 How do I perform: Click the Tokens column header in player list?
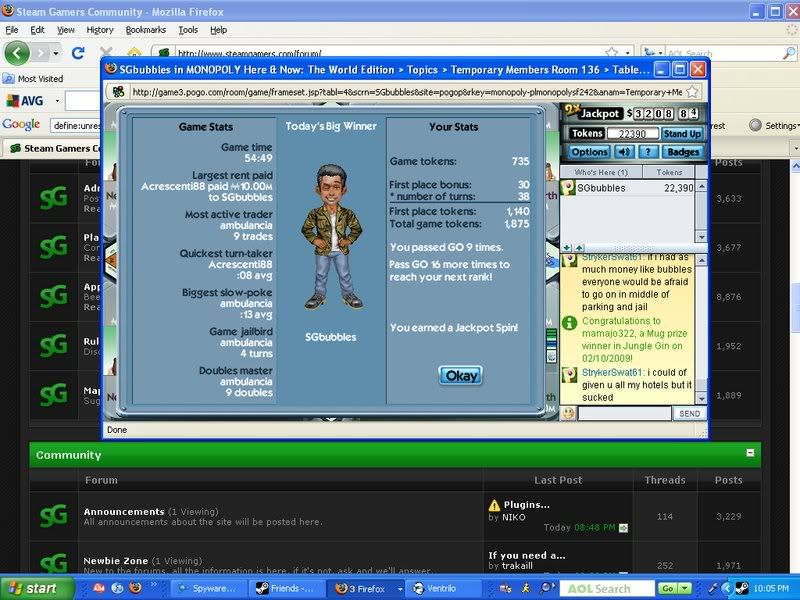pos(669,172)
